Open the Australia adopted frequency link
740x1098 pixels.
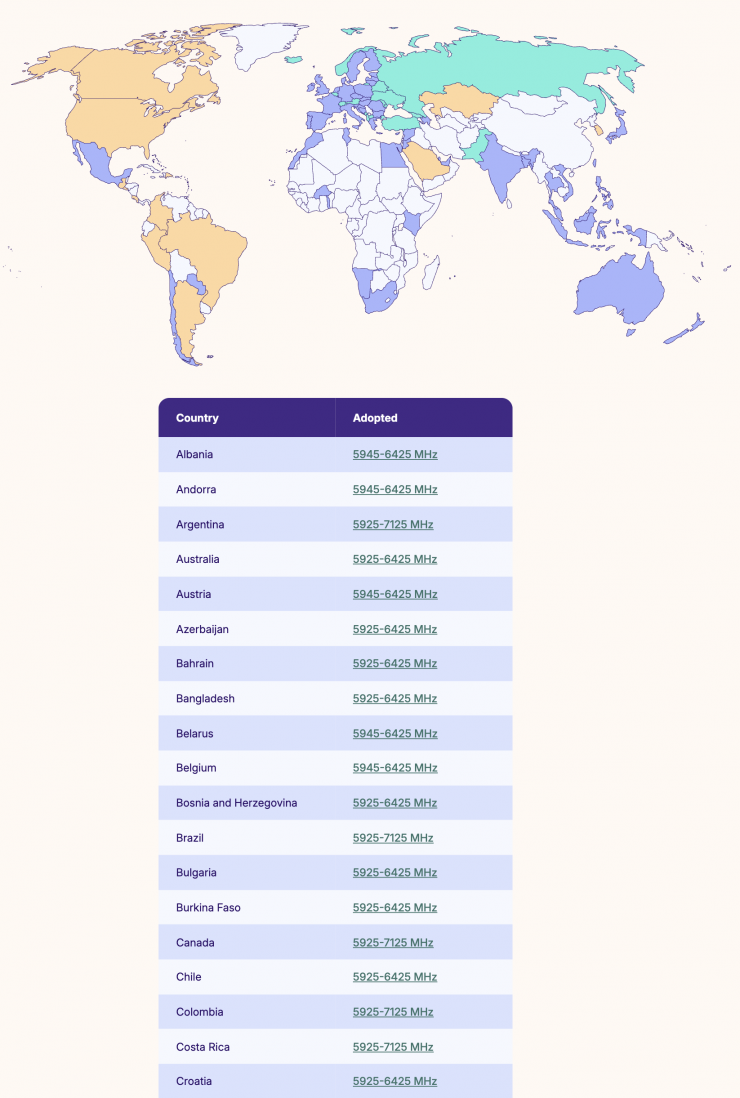pos(395,560)
